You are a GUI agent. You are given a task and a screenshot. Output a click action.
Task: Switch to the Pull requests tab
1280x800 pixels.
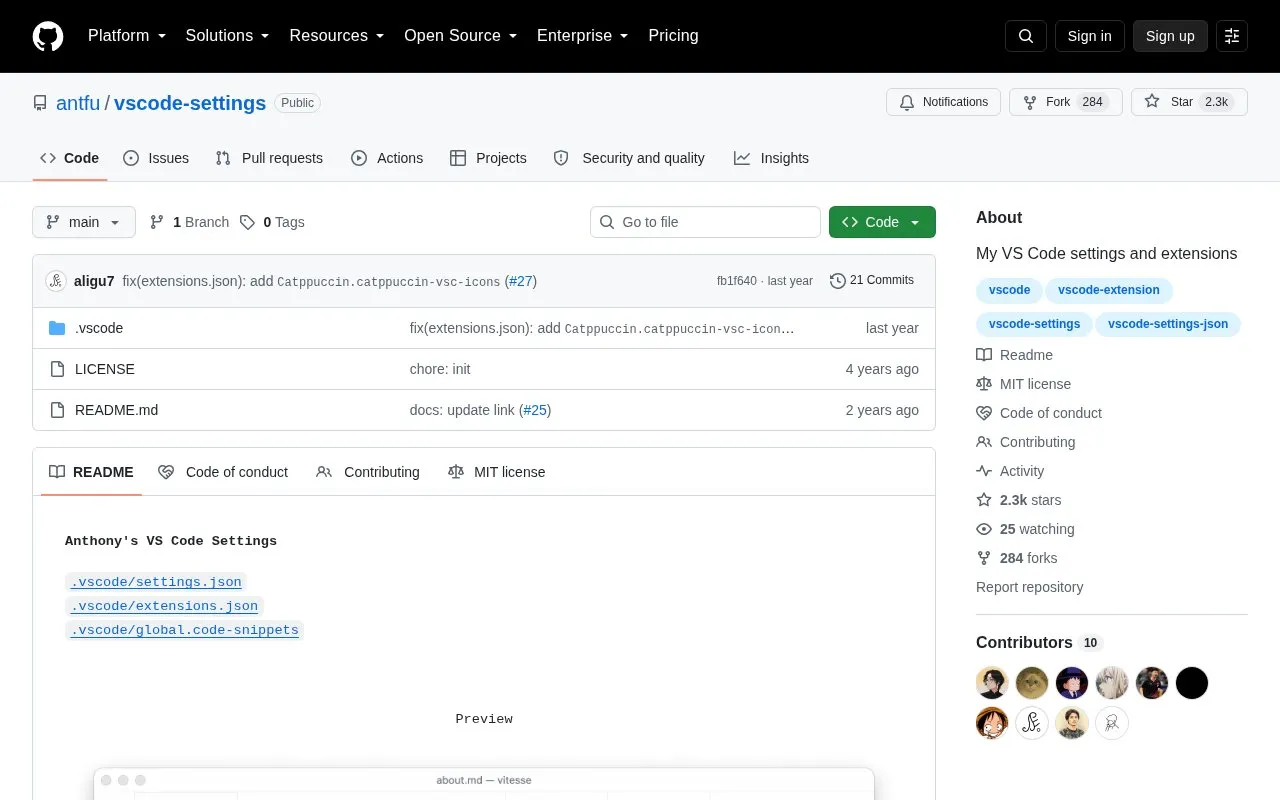[269, 158]
